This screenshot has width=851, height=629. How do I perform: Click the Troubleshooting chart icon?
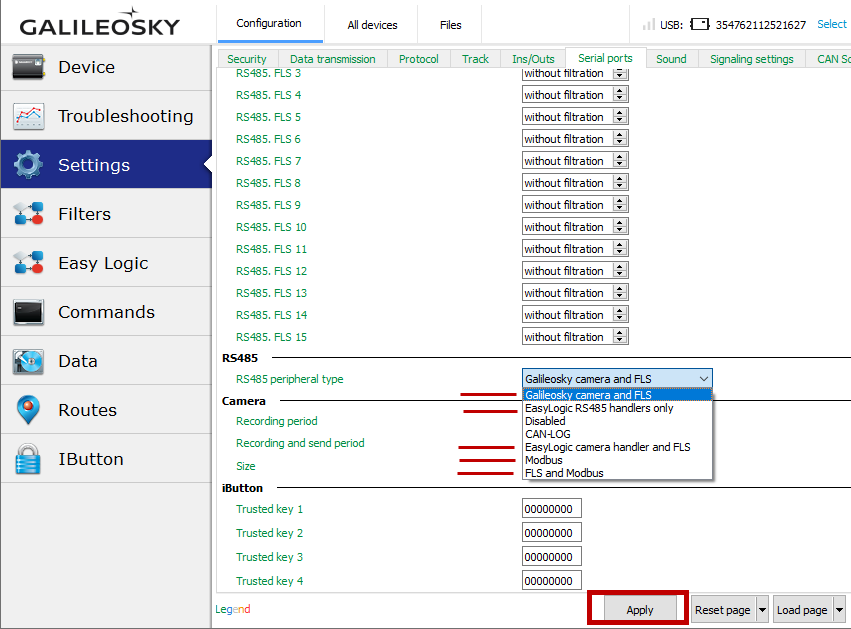[28, 116]
